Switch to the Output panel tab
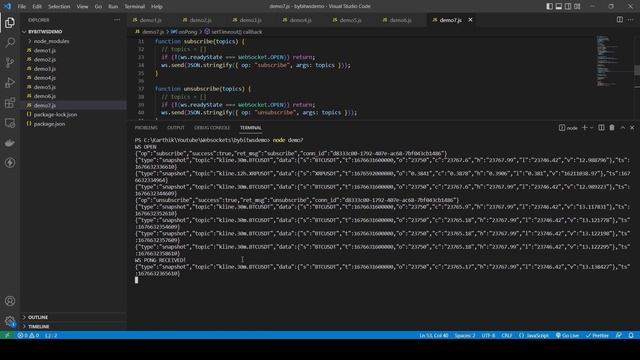640x360 pixels. coord(176,128)
